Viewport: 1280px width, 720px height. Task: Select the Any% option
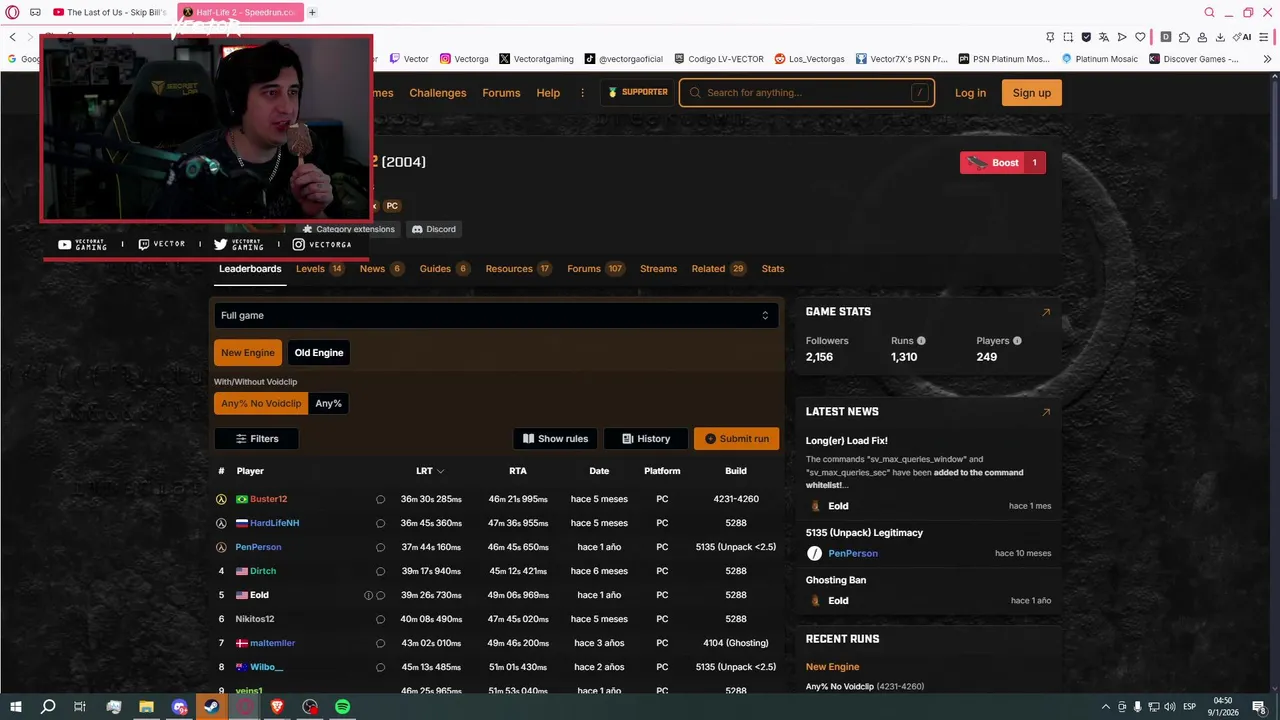coord(329,403)
